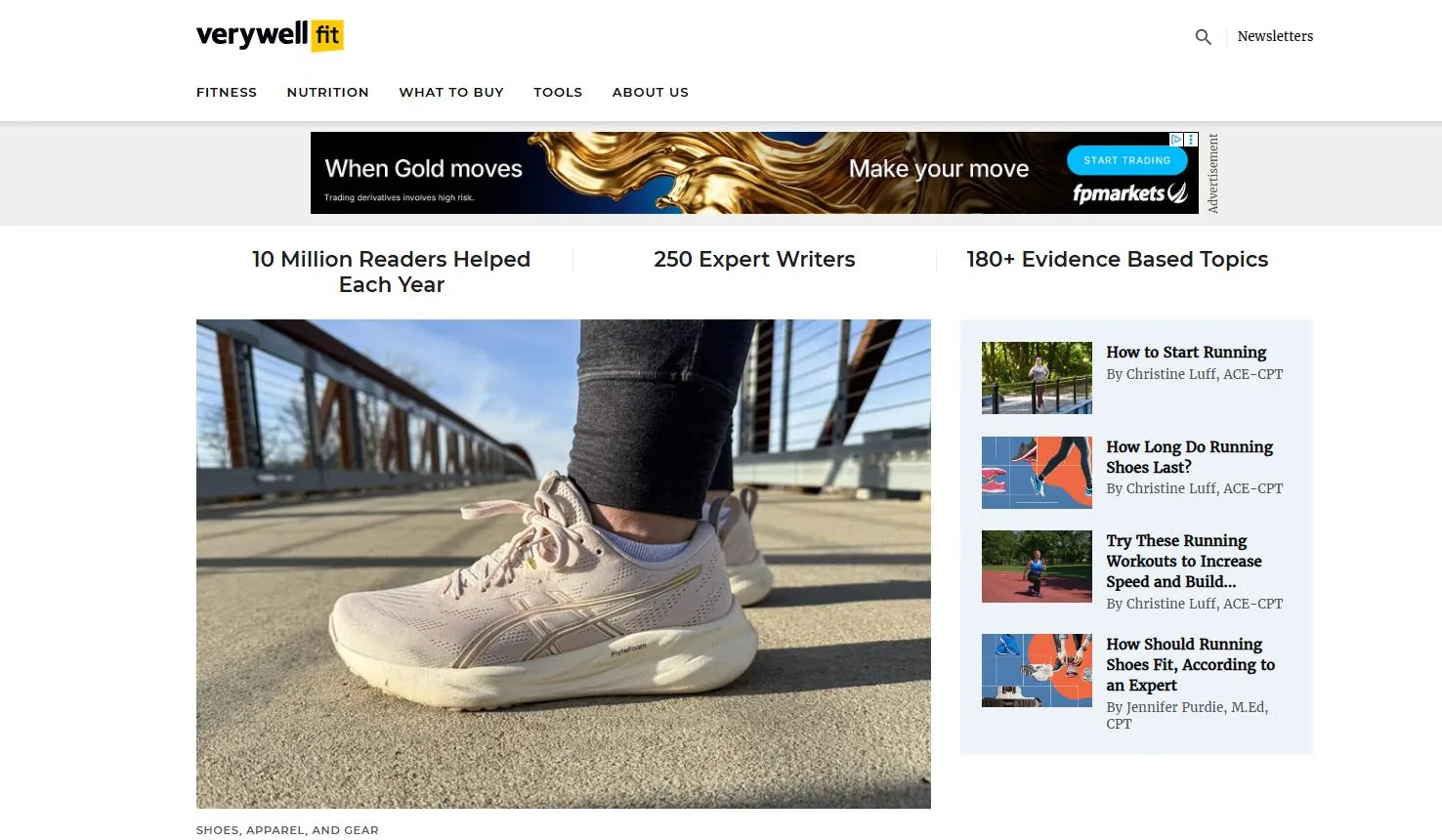
Task: Click the How Long Do Running Shoes Last thumbnail
Action: coord(1037,473)
